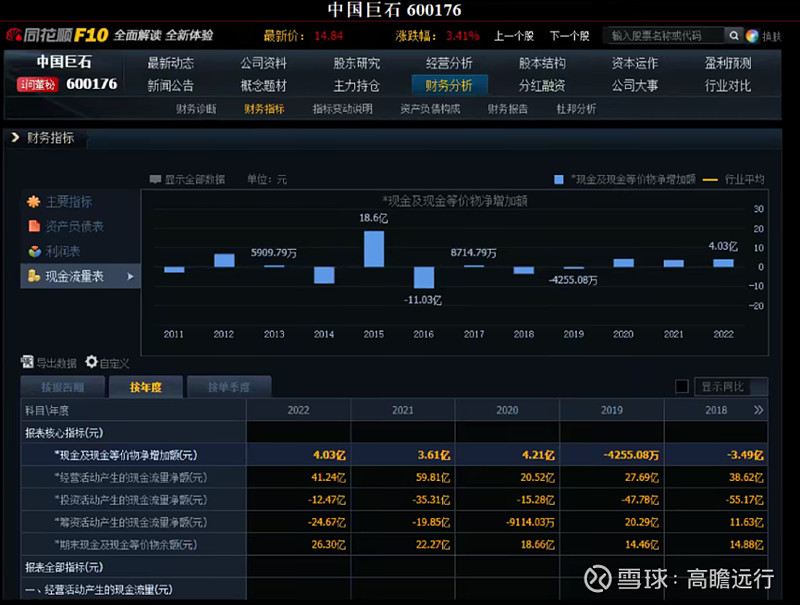Click the 主要指标 sun icon
This screenshot has width=800, height=605.
point(34,201)
